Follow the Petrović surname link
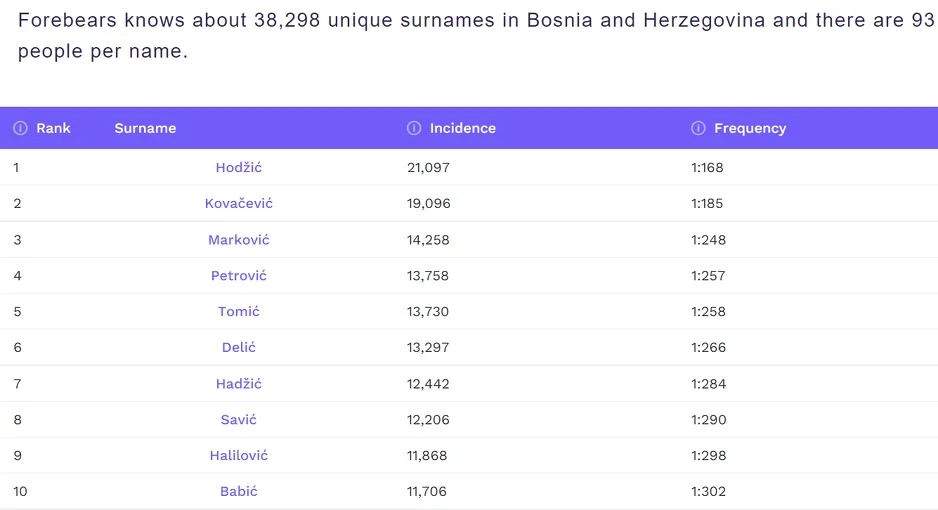The image size is (938, 510). point(239,276)
